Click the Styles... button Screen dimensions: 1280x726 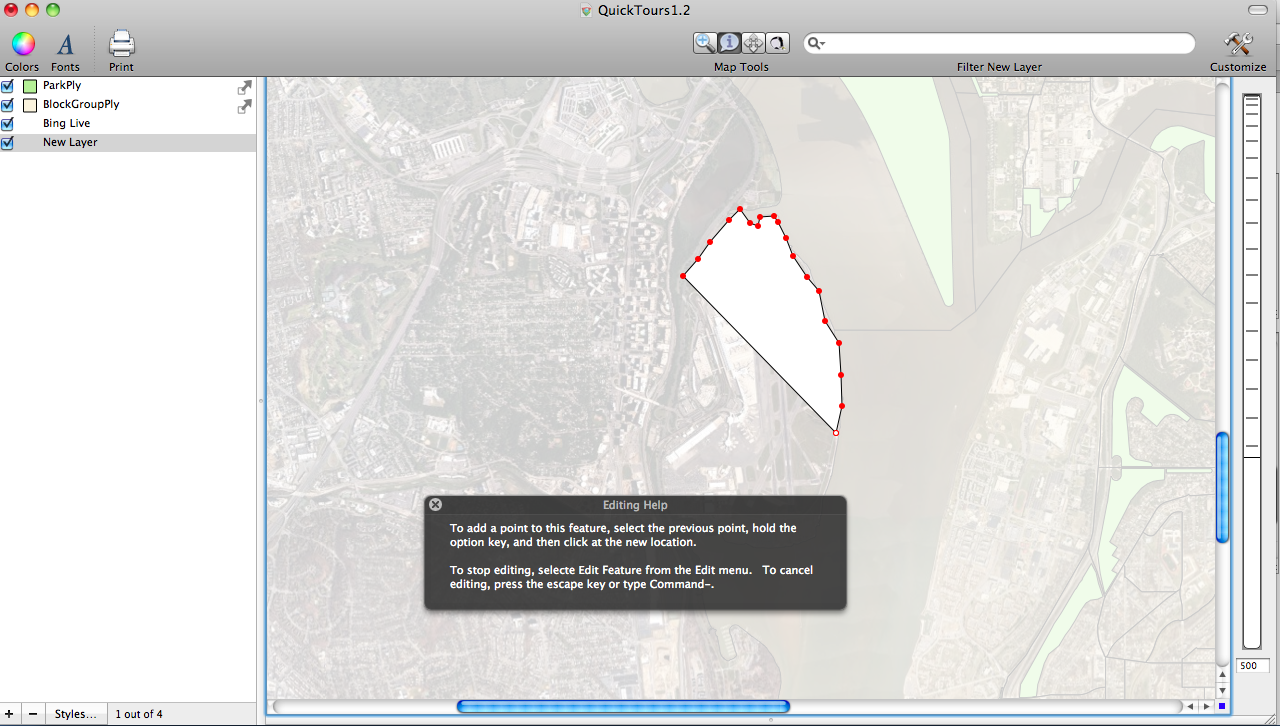(76, 714)
